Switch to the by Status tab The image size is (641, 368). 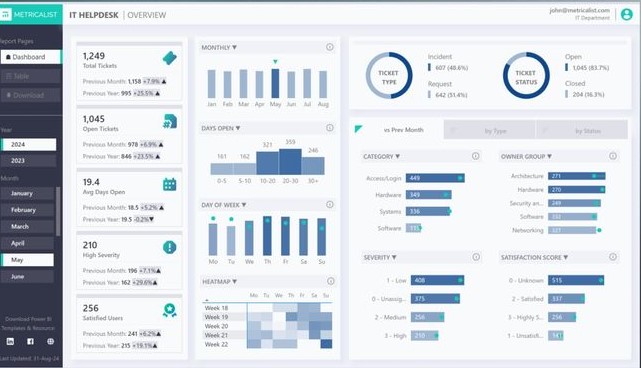pos(582,130)
